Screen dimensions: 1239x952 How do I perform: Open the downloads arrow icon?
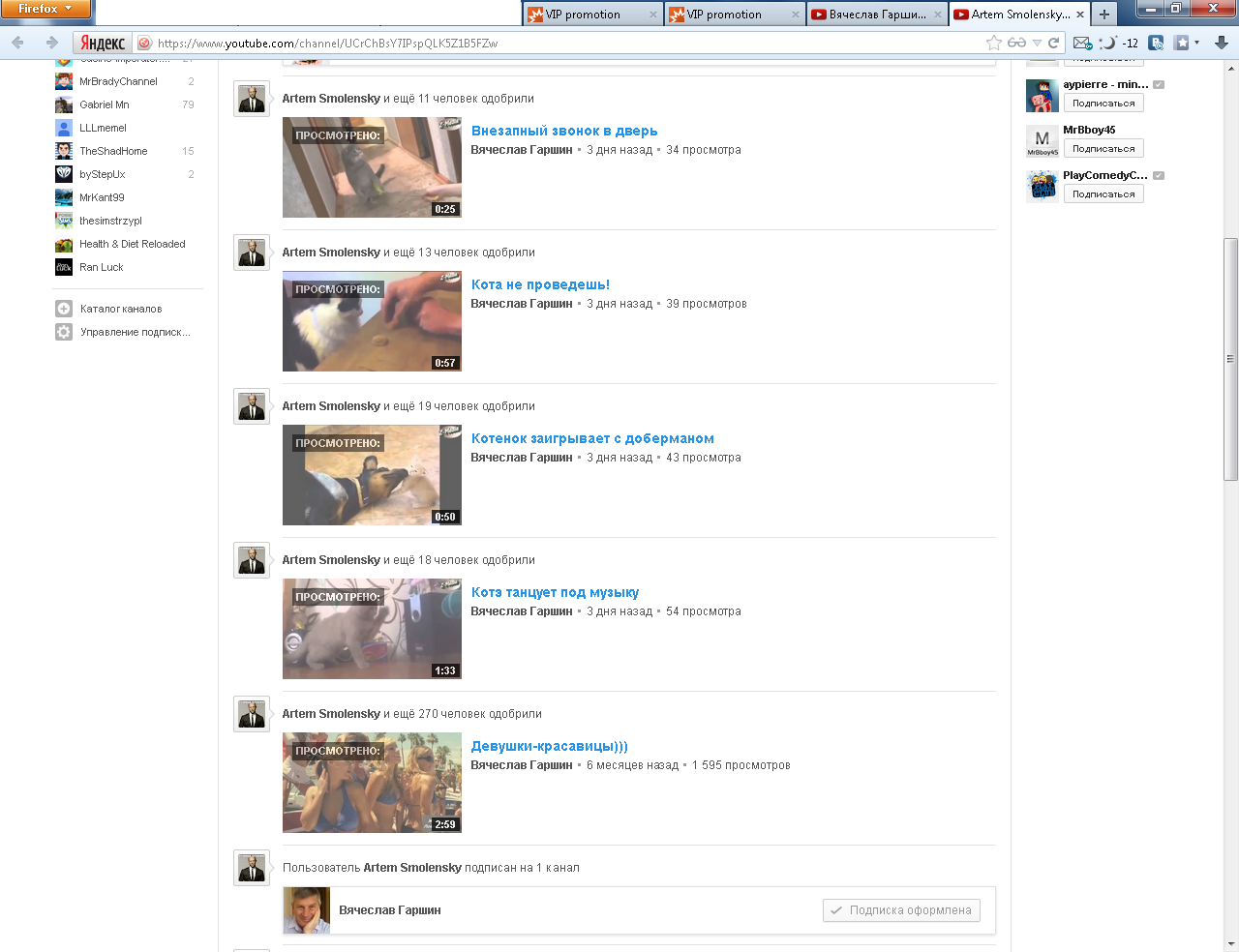click(1222, 43)
